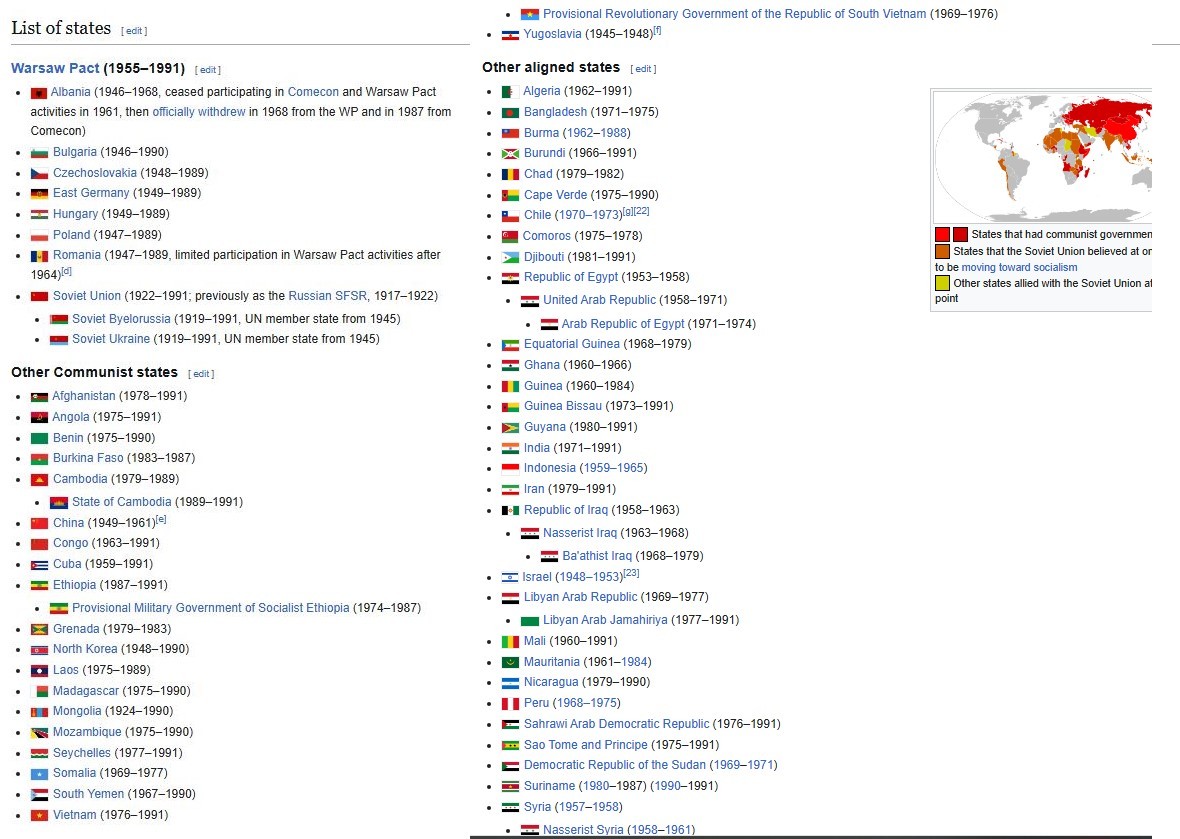Open footnote 23 next to Israel
This screenshot has height=839, width=1180.
coord(631,573)
